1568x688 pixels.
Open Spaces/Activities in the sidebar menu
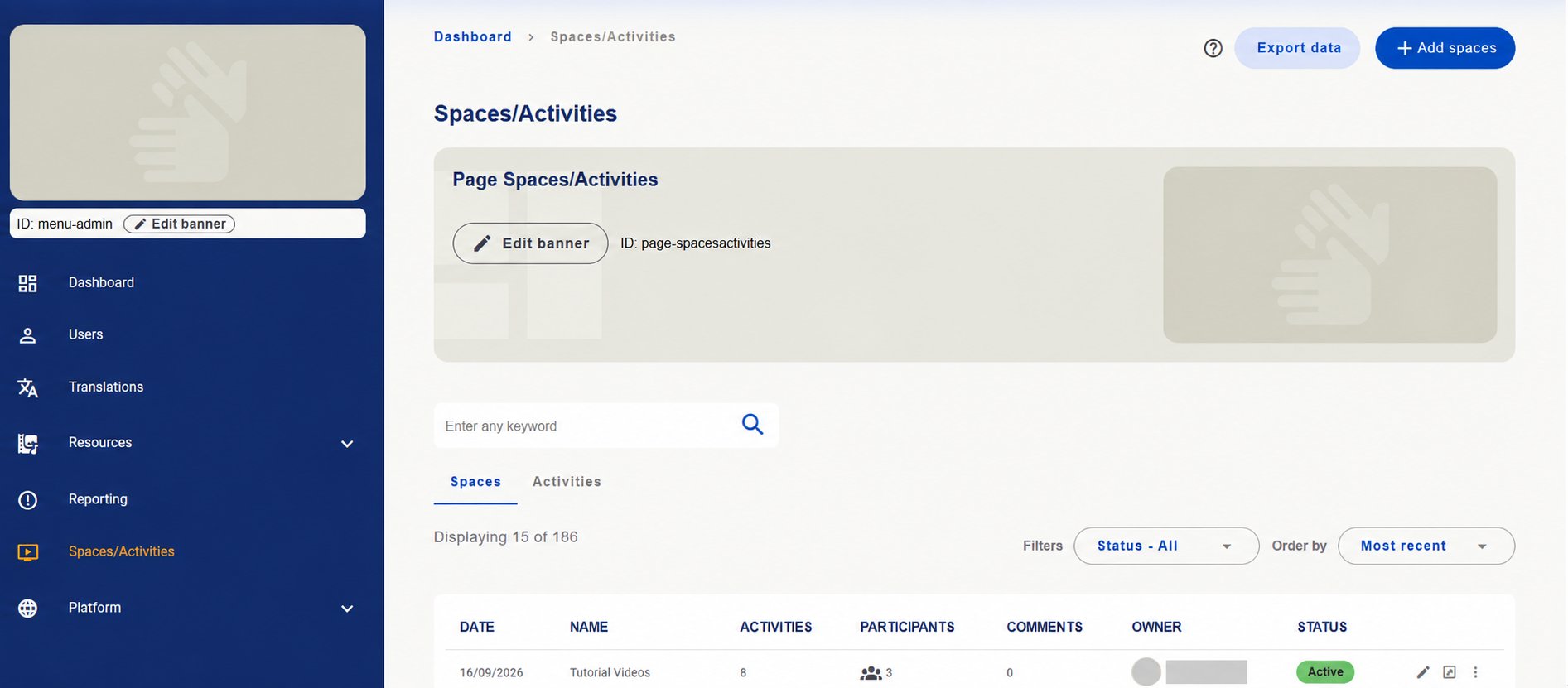(x=122, y=551)
